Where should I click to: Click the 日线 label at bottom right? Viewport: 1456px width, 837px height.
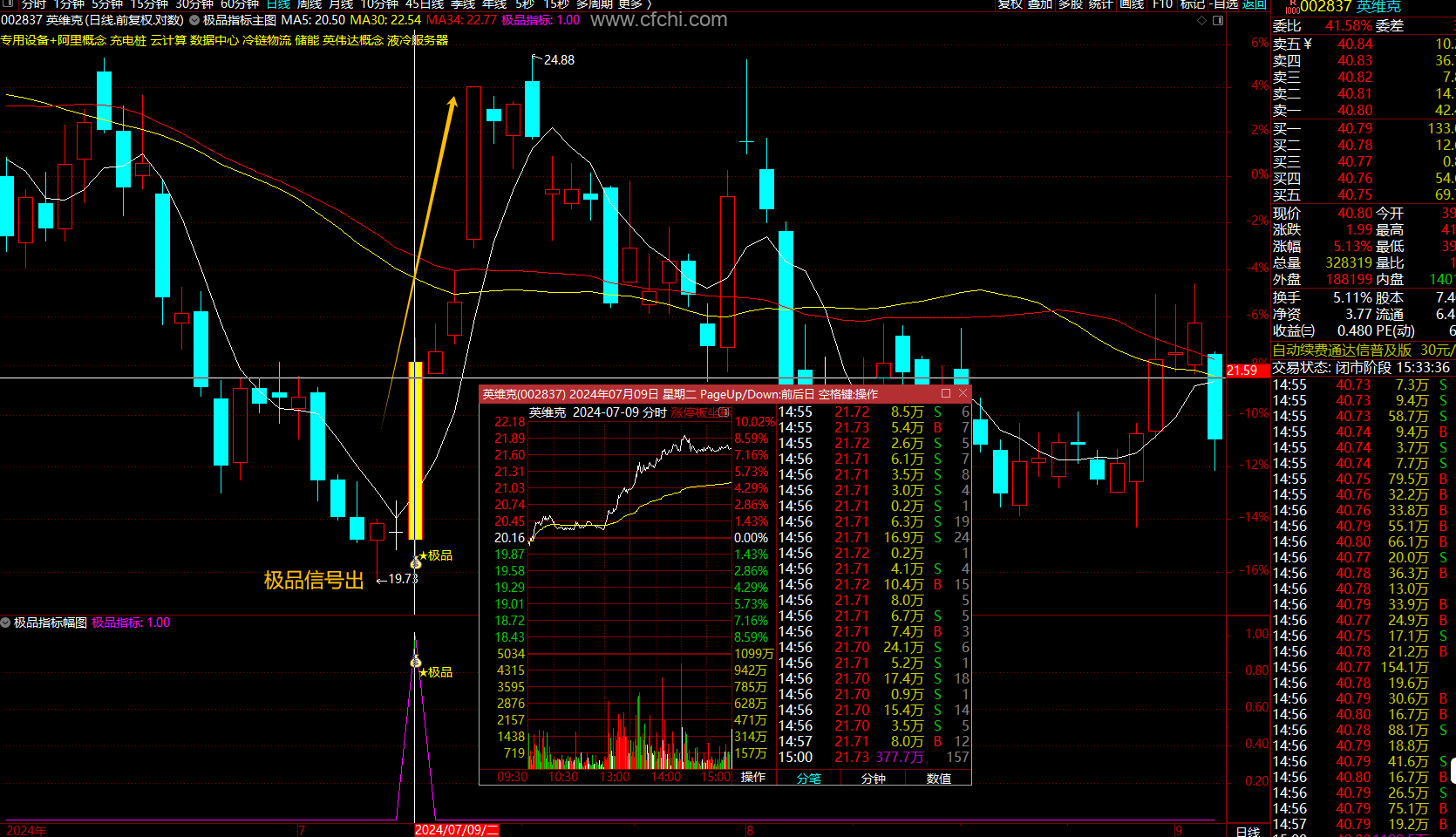(1248, 831)
